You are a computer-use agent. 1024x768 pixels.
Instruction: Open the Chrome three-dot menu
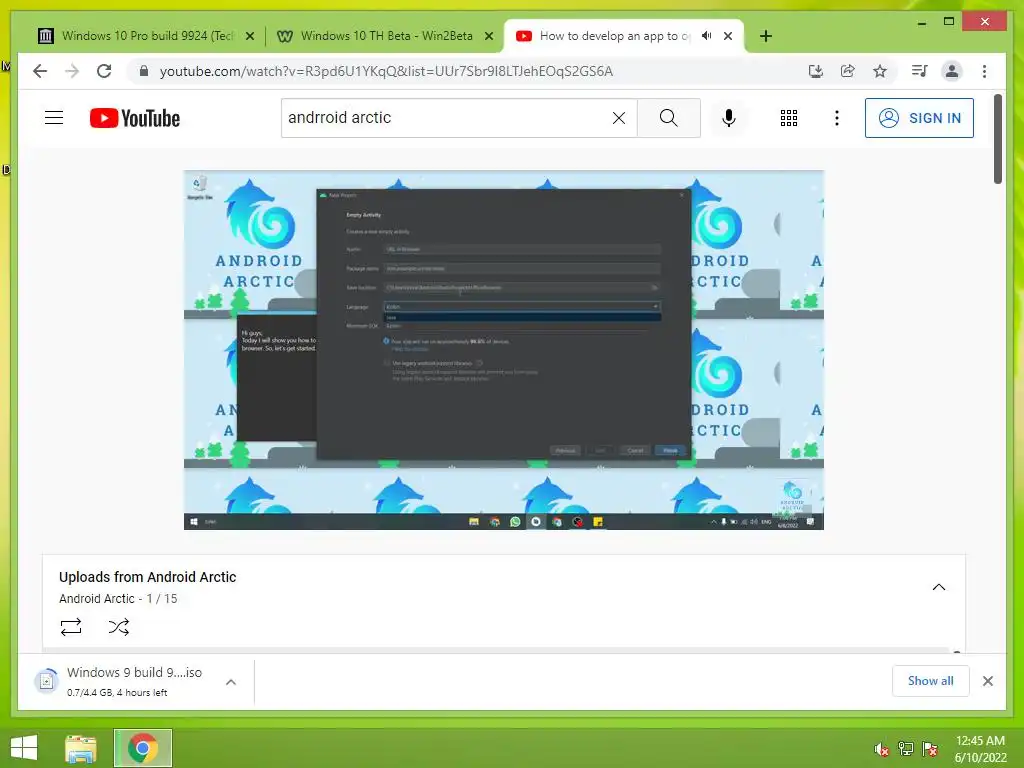(x=984, y=71)
